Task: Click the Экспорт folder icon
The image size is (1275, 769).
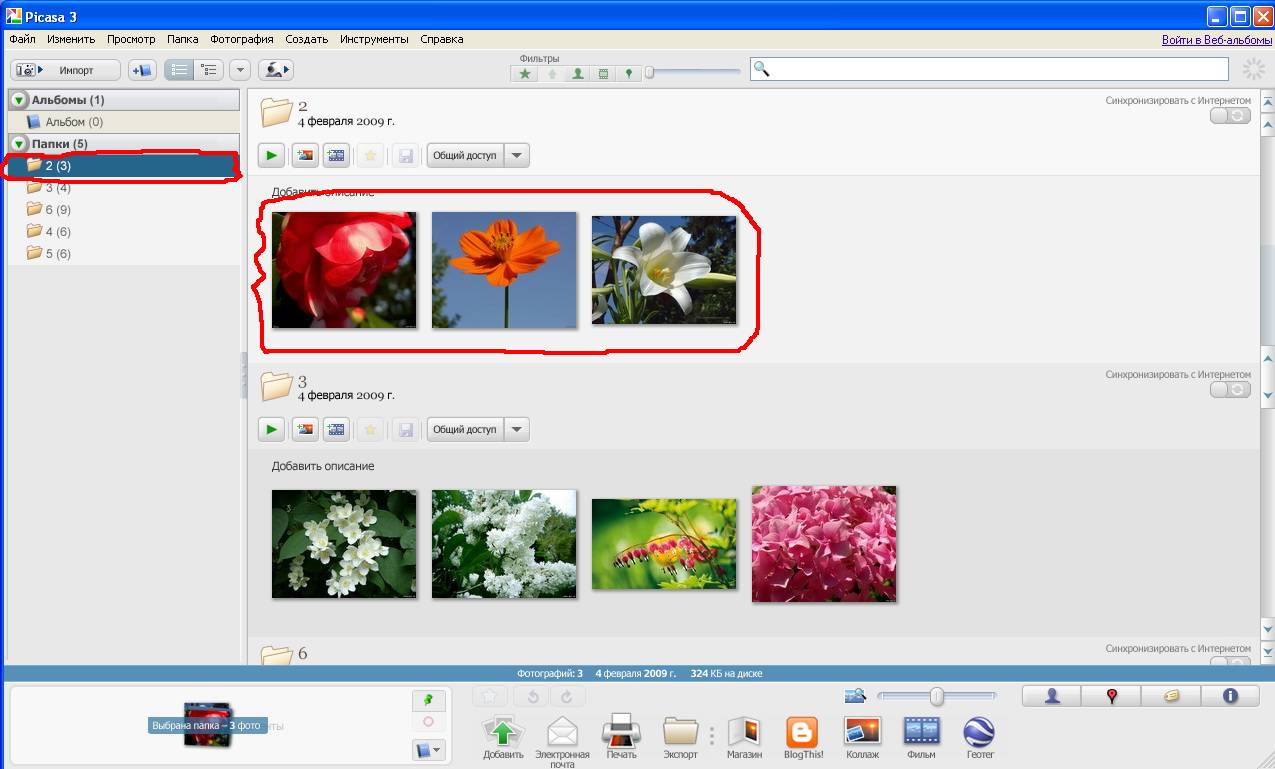Action: (681, 737)
